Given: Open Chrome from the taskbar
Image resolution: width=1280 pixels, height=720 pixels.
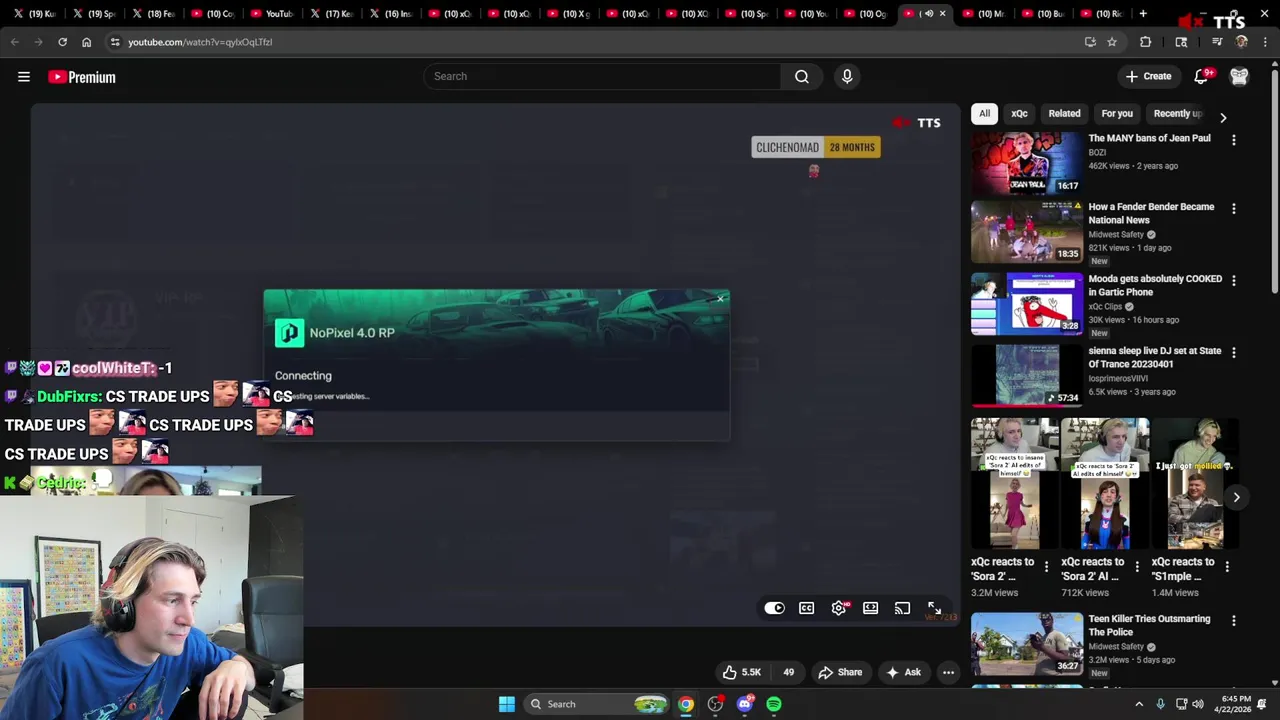Looking at the screenshot, I should (686, 704).
